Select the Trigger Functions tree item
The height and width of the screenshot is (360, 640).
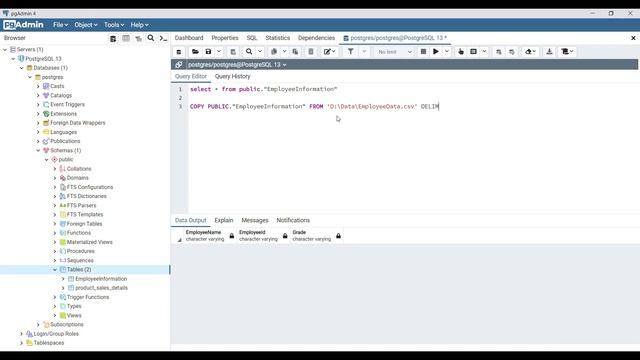(x=88, y=297)
